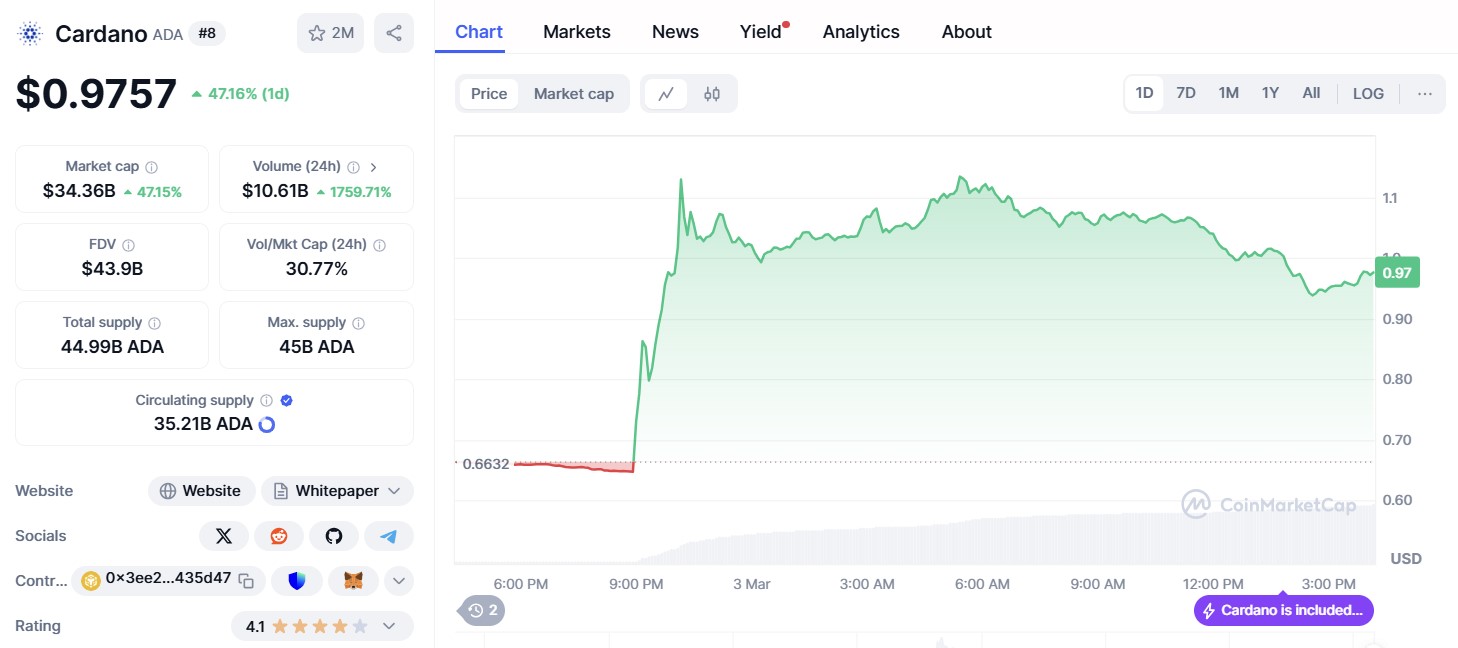The width and height of the screenshot is (1458, 648).
Task: Select the 7D chart timeframe
Action: pos(1186,92)
